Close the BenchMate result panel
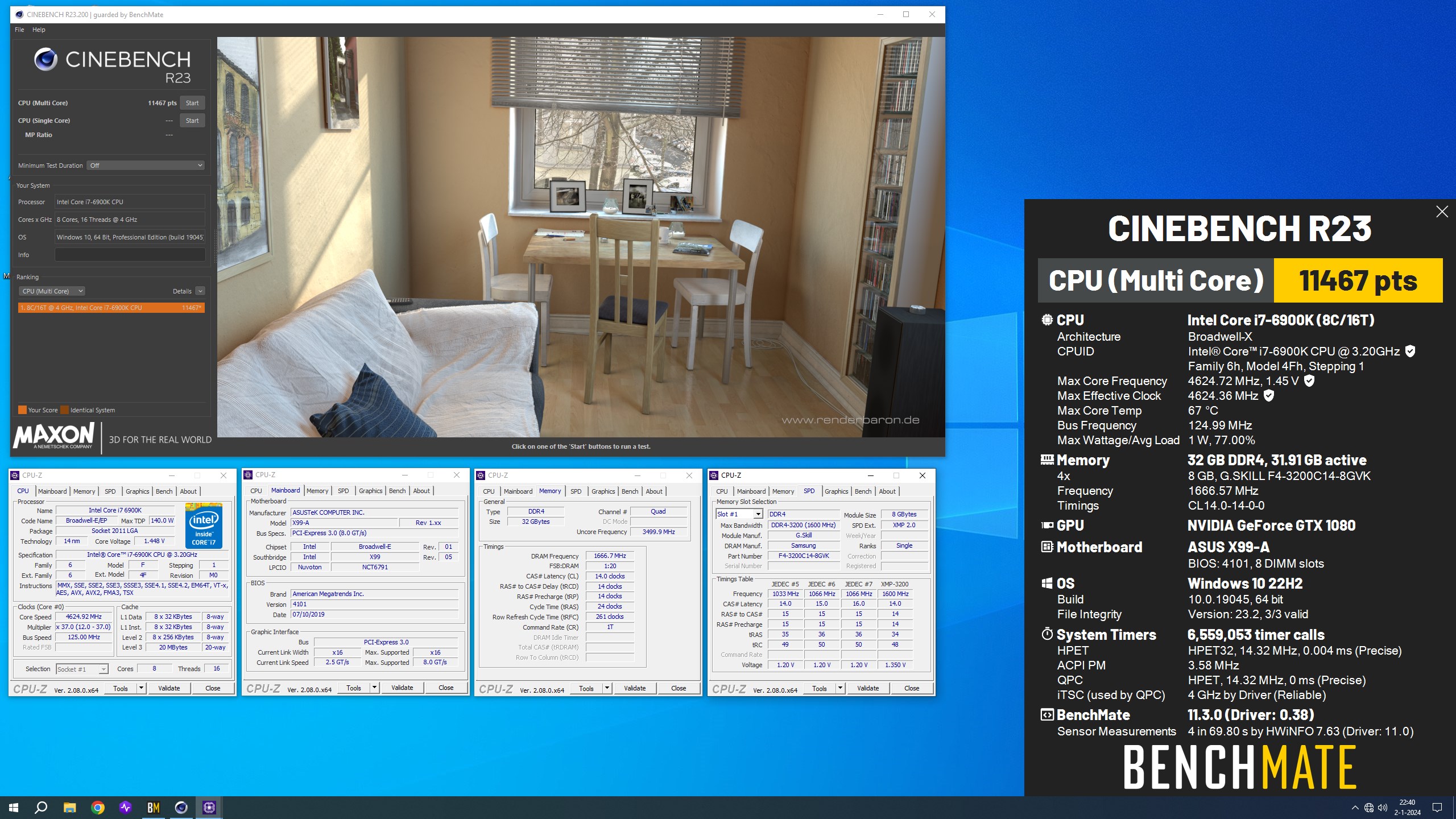Viewport: 1456px width, 819px height. (x=1442, y=212)
